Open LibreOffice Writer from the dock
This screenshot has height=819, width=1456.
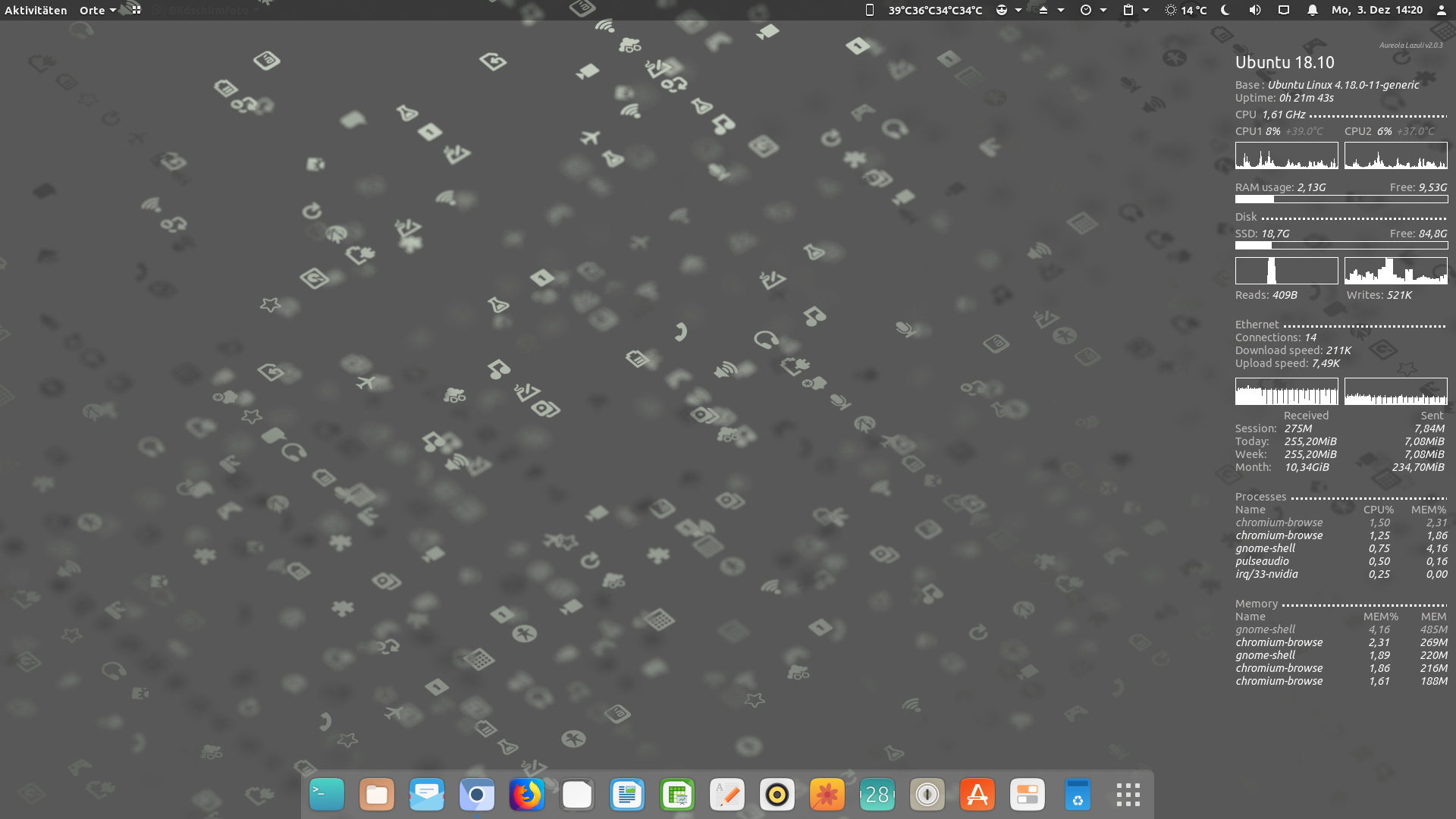(627, 795)
